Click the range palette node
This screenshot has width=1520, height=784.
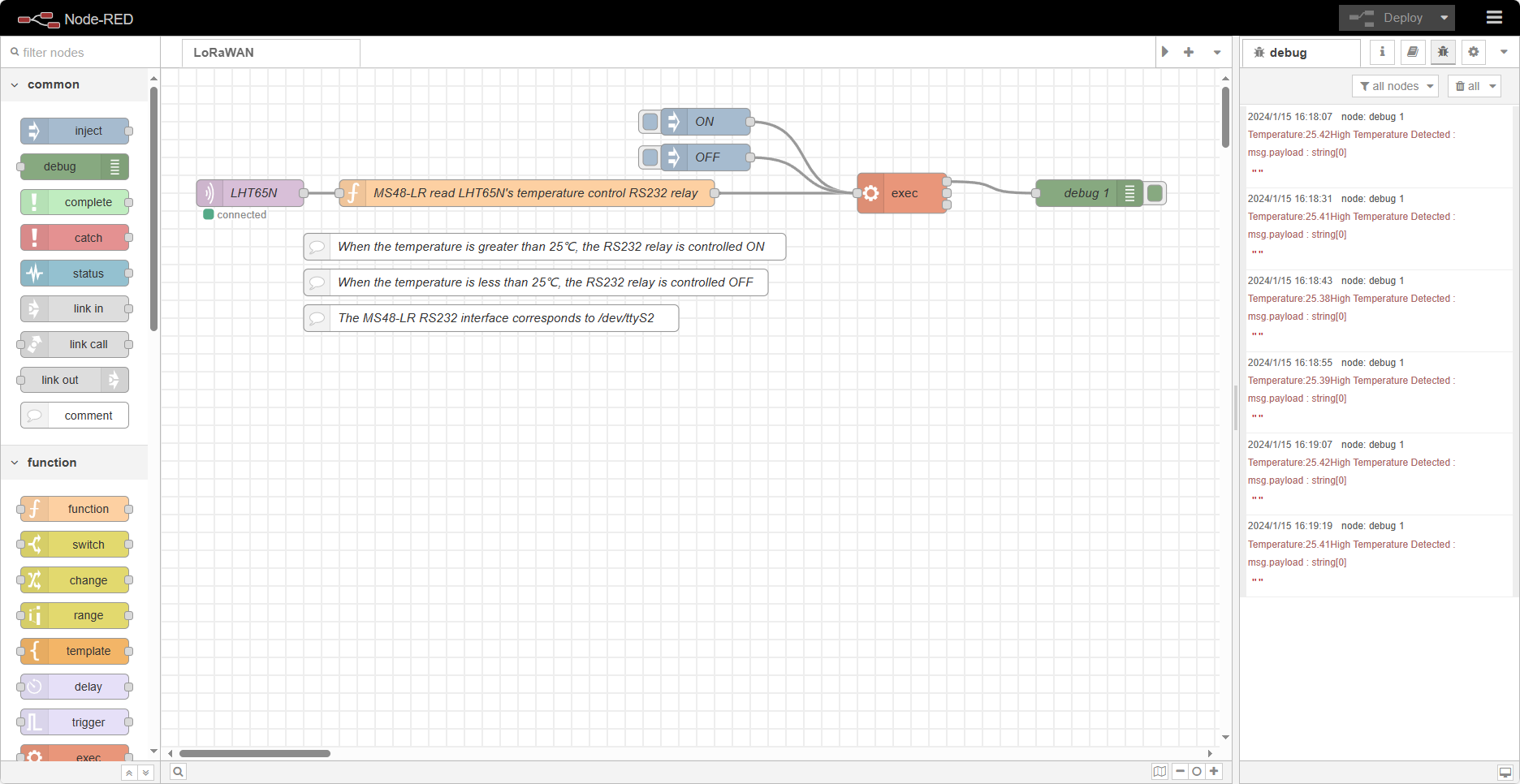click(x=75, y=615)
